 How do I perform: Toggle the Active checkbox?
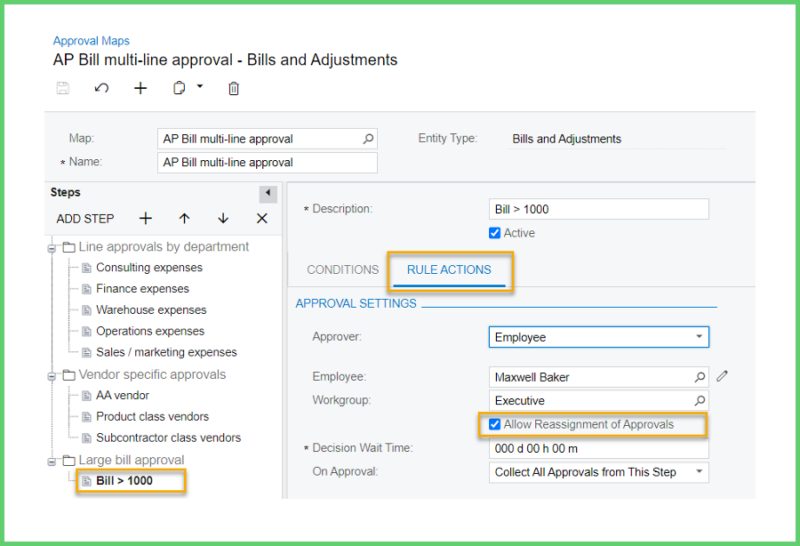coord(494,233)
